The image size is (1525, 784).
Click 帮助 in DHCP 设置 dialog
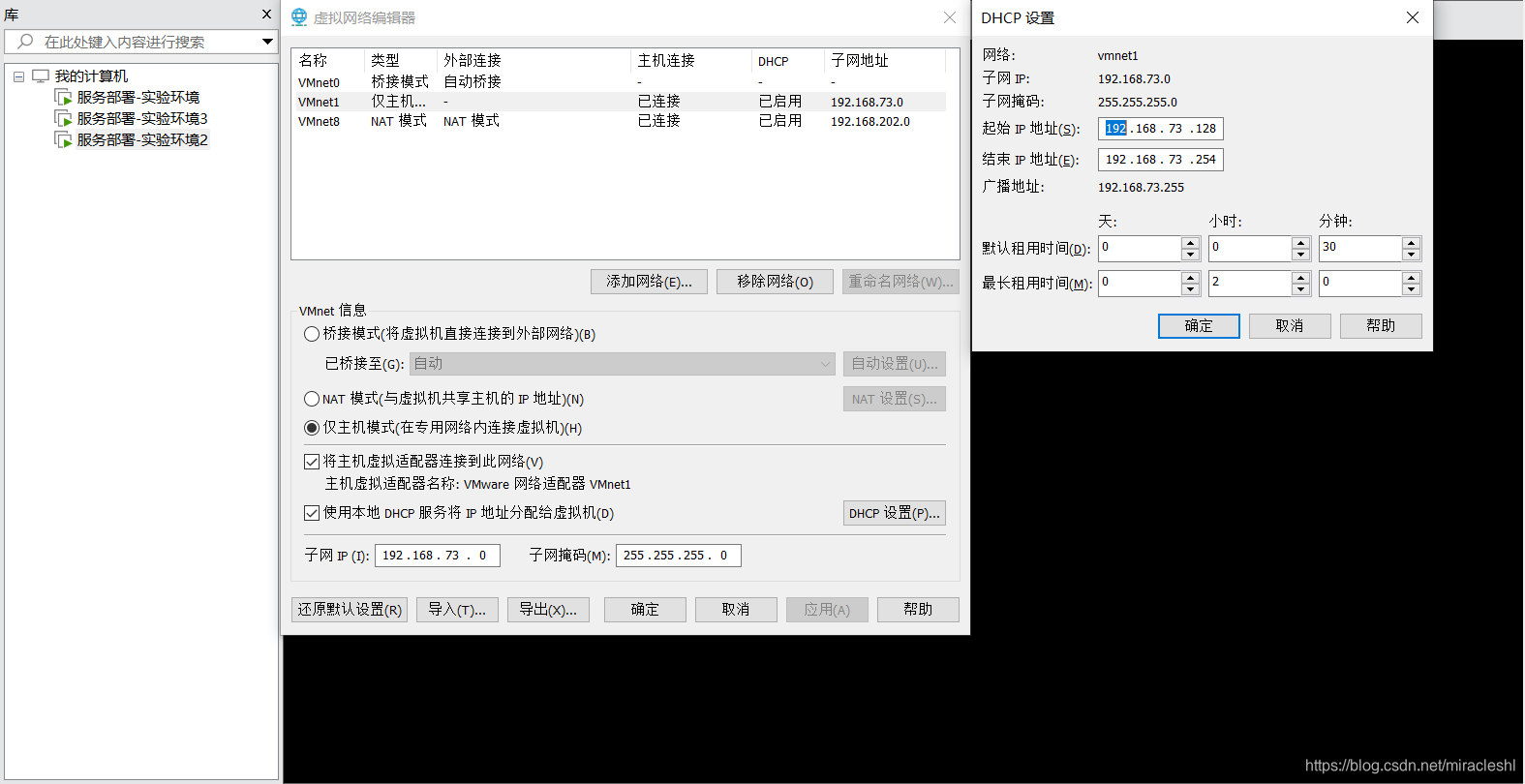click(1381, 326)
